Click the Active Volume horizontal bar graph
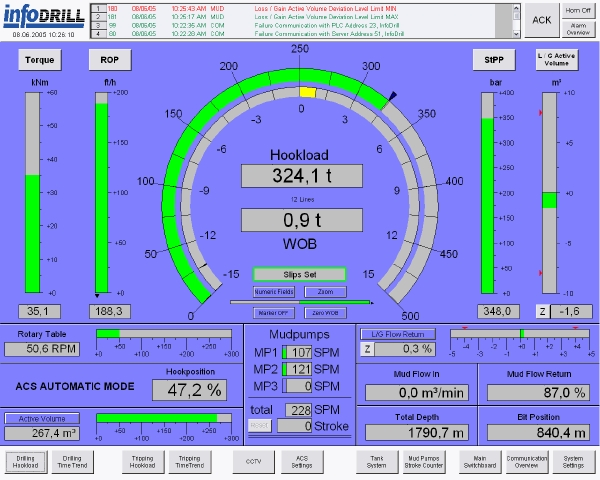Image resolution: width=600 pixels, height=480 pixels. click(x=164, y=418)
